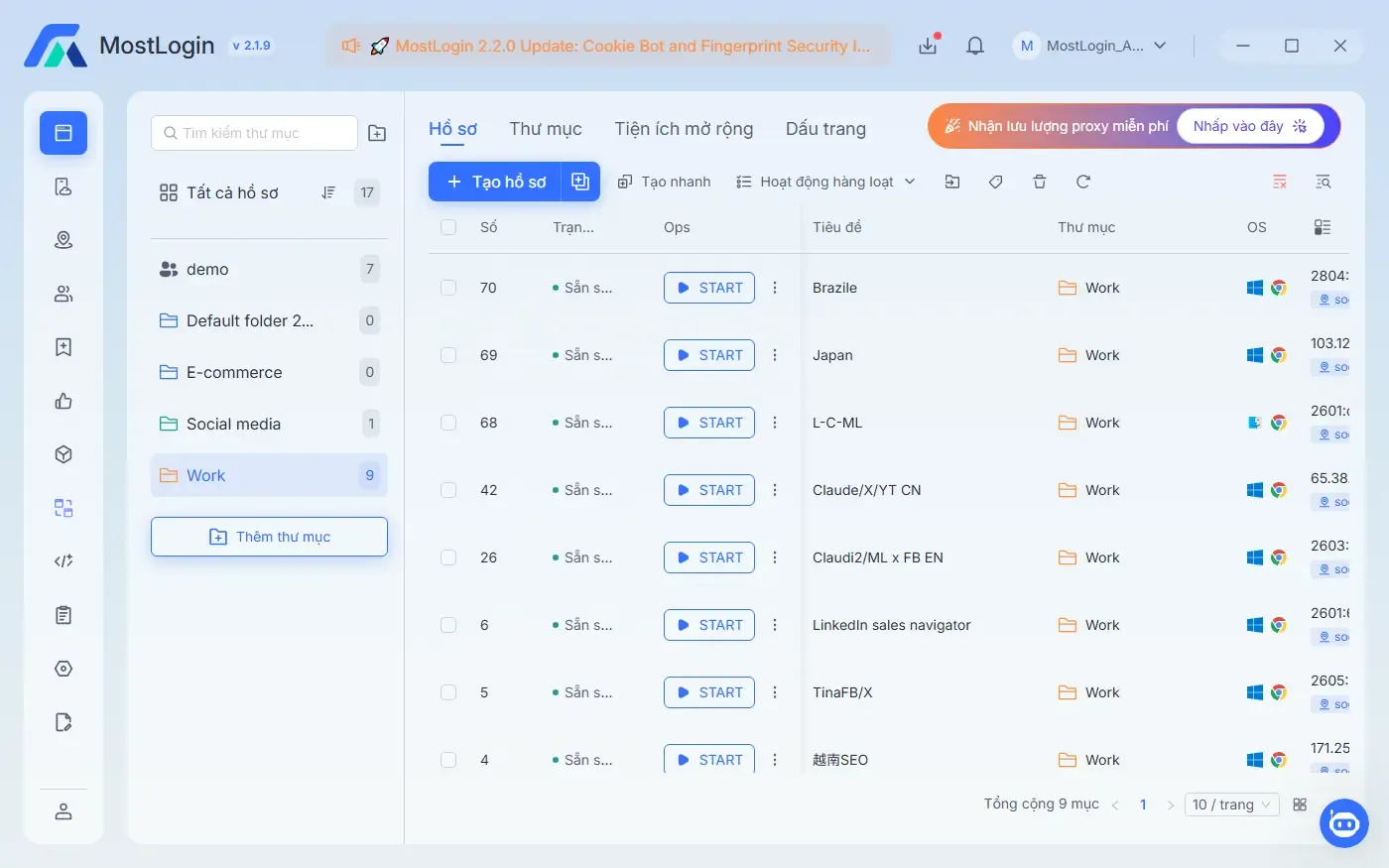Click the folder sort order icon

pos(328,192)
